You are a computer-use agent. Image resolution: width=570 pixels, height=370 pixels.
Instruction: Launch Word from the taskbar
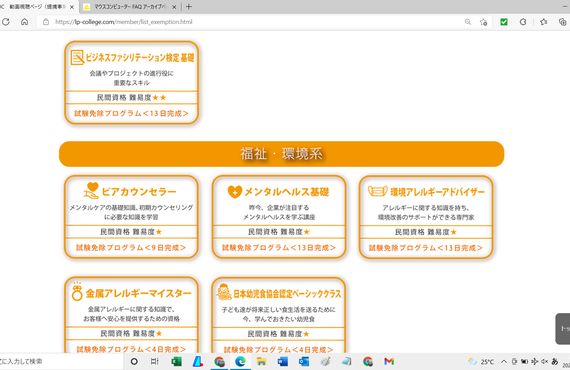pyautogui.click(x=282, y=361)
